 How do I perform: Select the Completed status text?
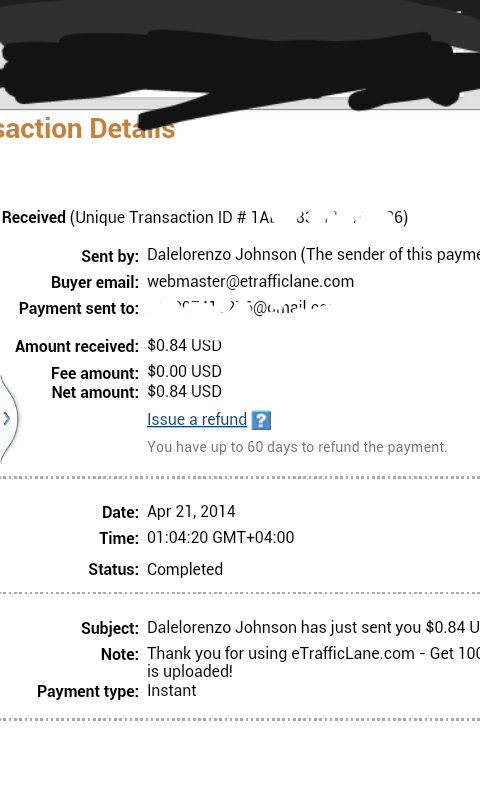185,569
